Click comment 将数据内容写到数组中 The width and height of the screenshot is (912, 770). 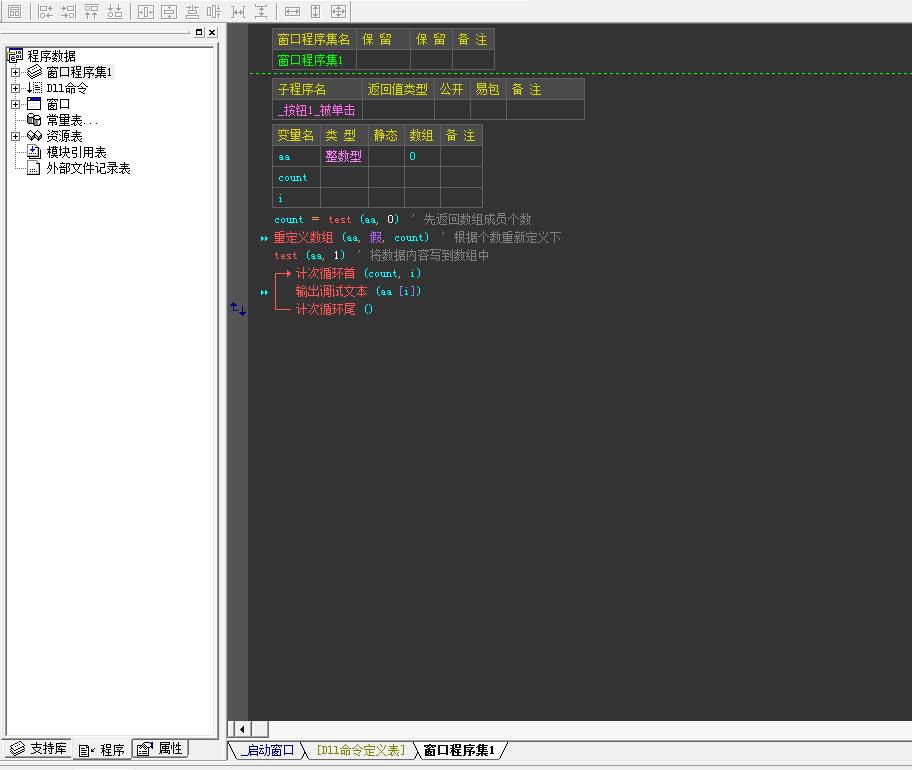tap(429, 255)
